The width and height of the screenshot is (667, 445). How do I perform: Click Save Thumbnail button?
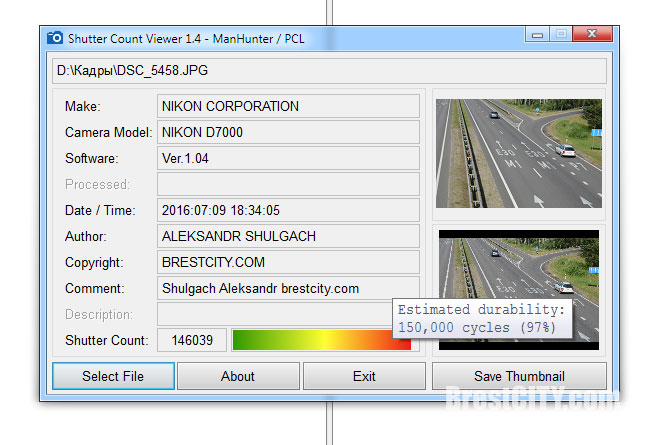tap(519, 376)
